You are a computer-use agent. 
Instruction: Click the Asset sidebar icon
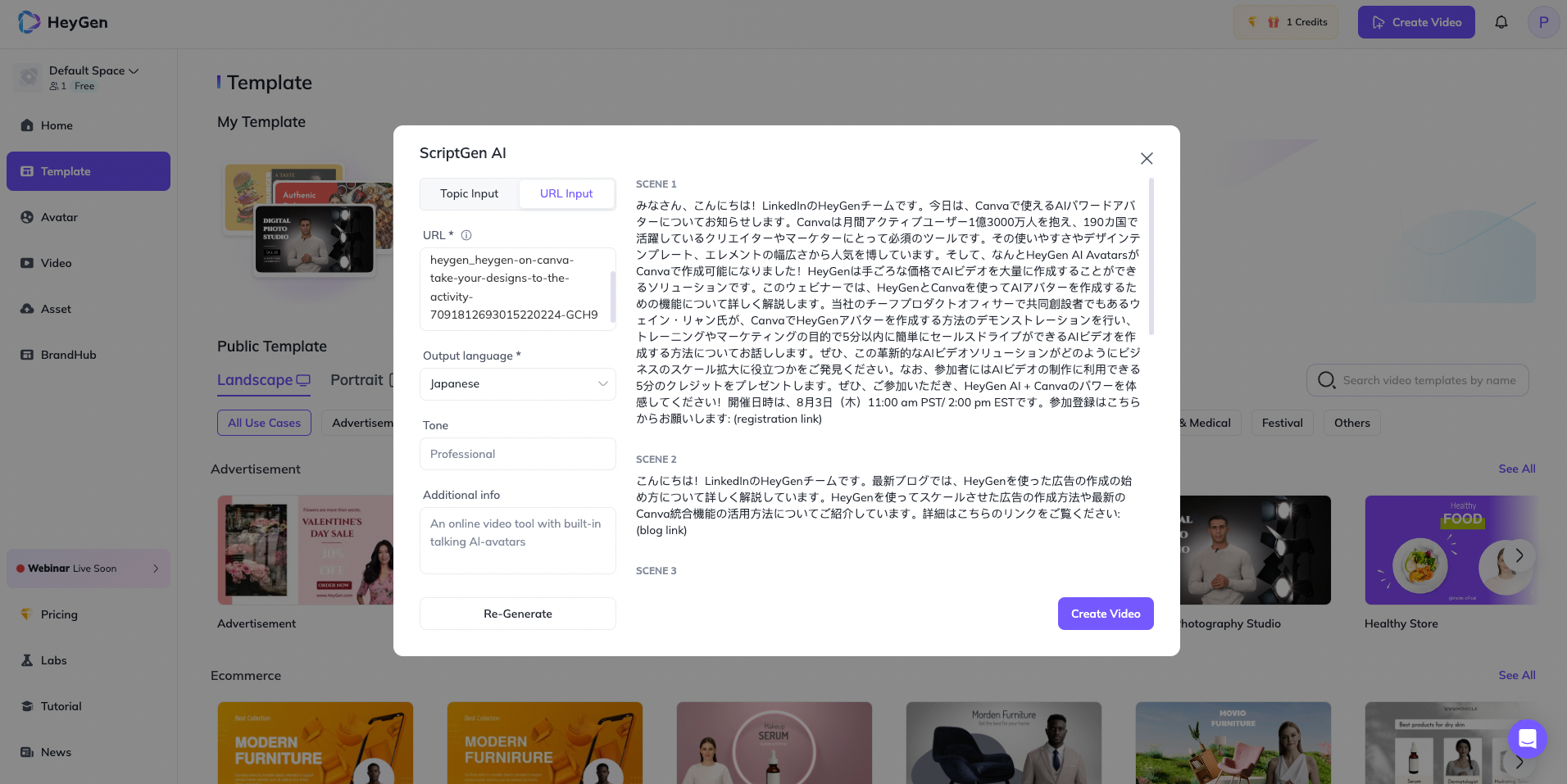pos(27,309)
